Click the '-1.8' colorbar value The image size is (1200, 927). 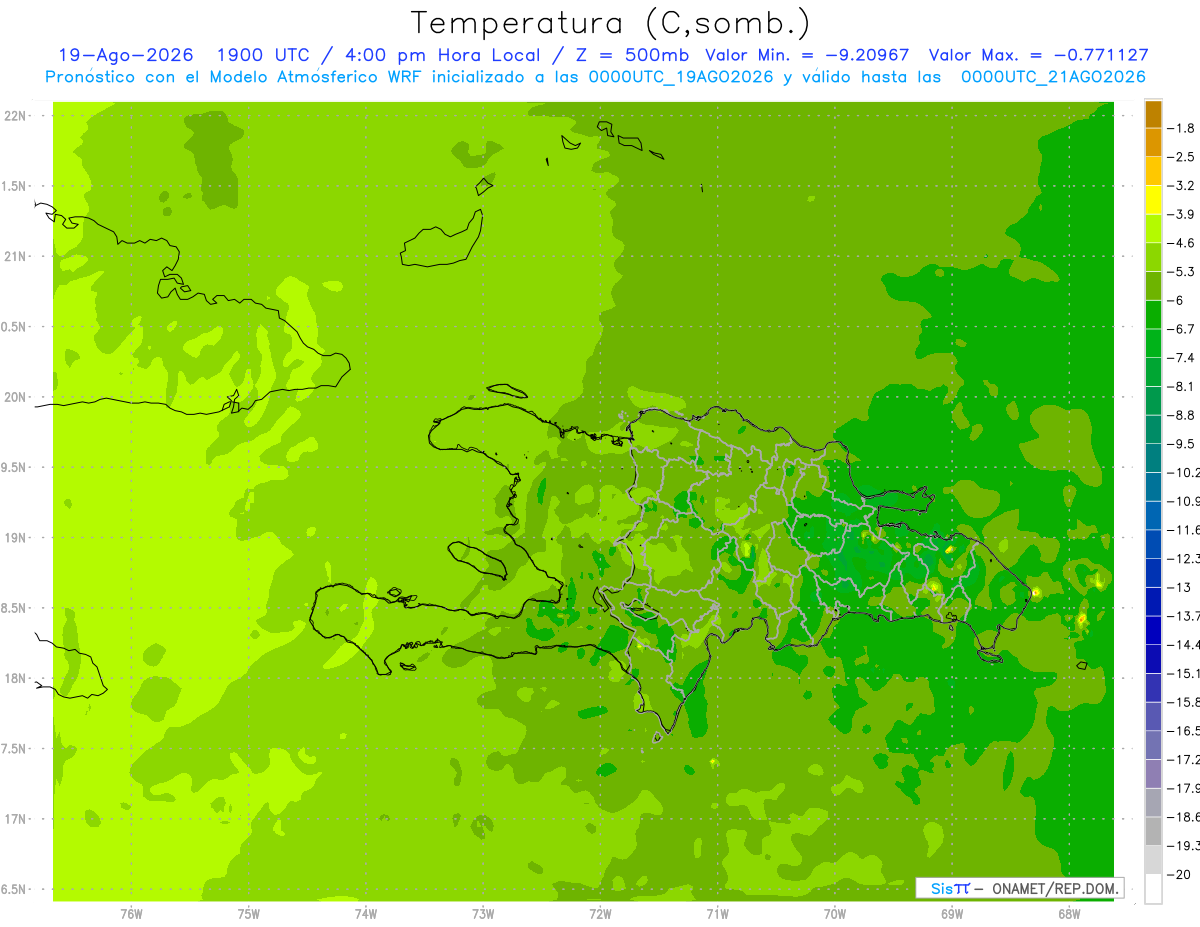click(1183, 128)
